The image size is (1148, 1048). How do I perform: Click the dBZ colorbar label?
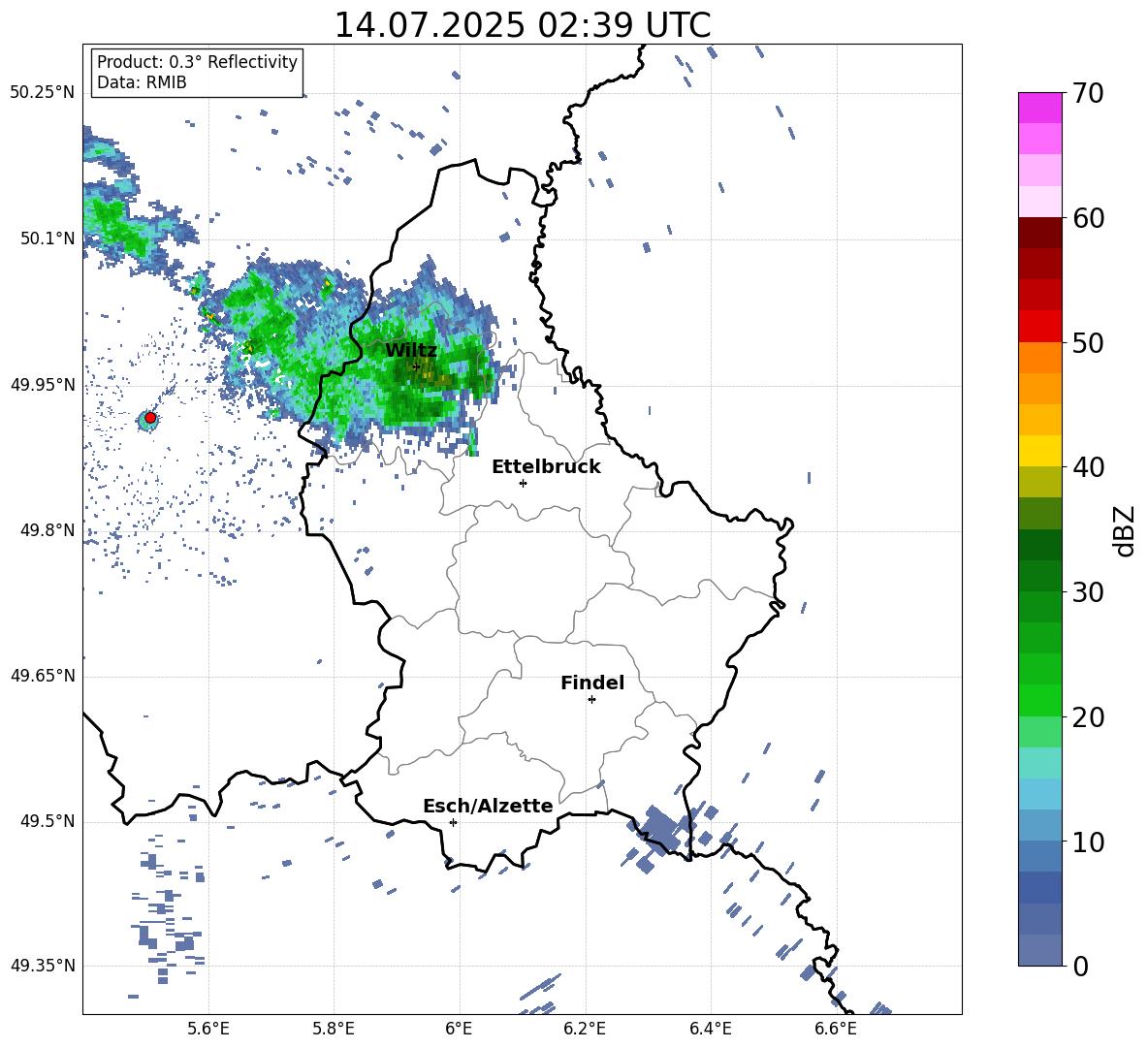pyautogui.click(x=1124, y=530)
